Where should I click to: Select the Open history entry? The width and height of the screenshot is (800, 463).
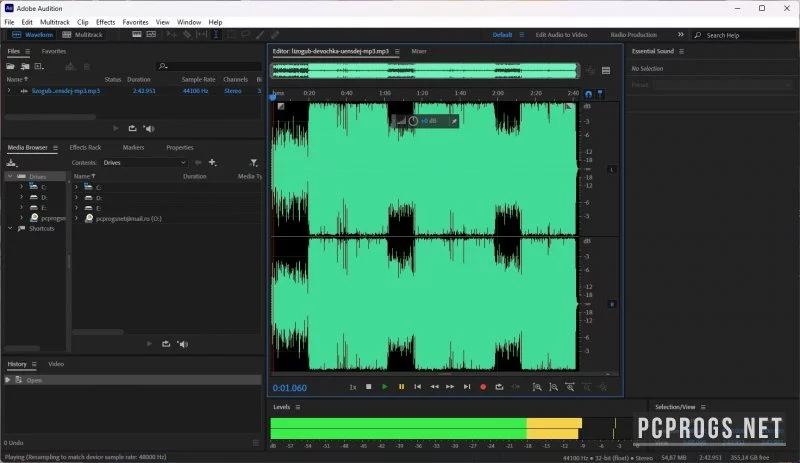pyautogui.click(x=133, y=380)
